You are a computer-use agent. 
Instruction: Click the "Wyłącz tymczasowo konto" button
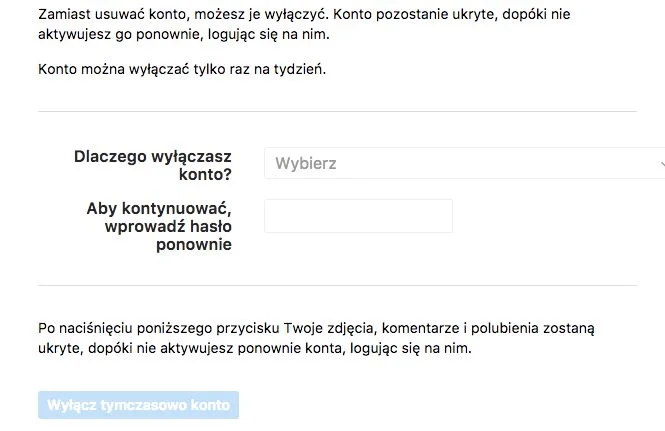coord(138,405)
